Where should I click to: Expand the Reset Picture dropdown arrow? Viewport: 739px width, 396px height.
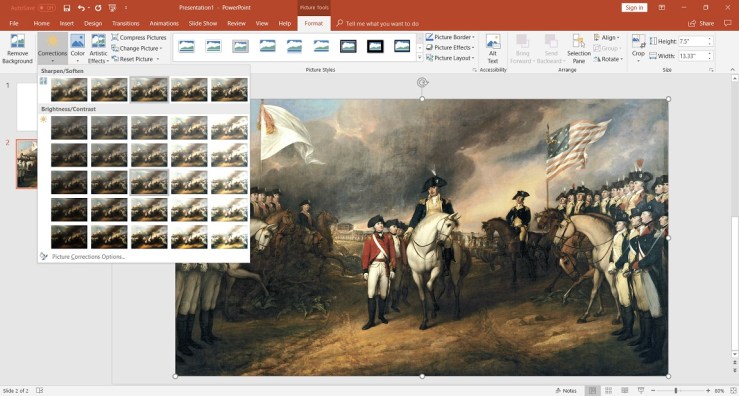pos(157,59)
